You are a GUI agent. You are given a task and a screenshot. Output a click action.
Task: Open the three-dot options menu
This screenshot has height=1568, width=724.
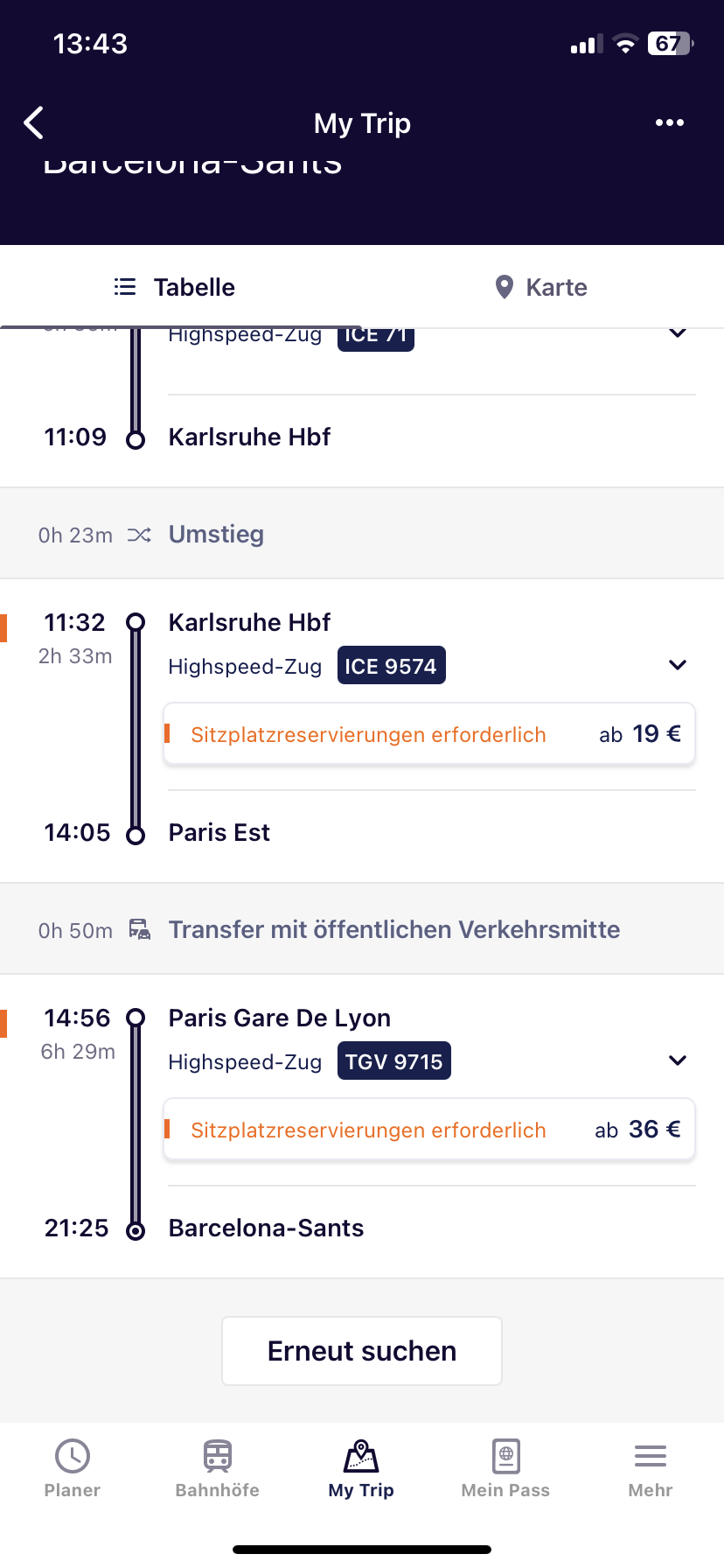[670, 122]
